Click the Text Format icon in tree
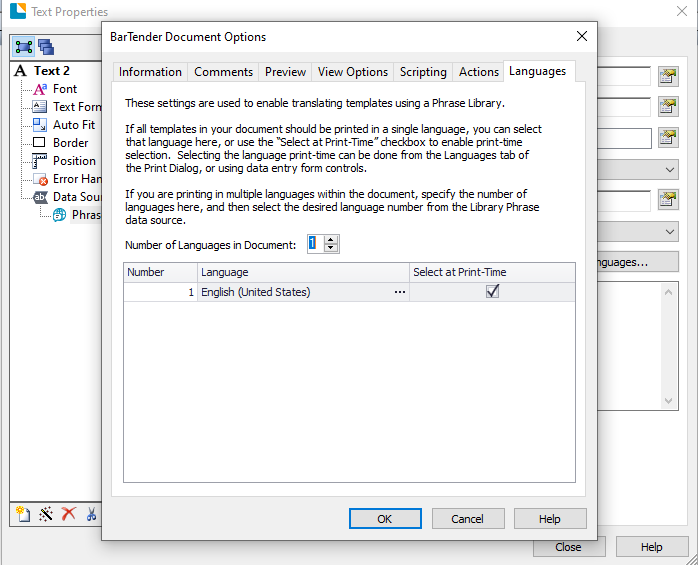This screenshot has height=565, width=698. click(x=40, y=107)
